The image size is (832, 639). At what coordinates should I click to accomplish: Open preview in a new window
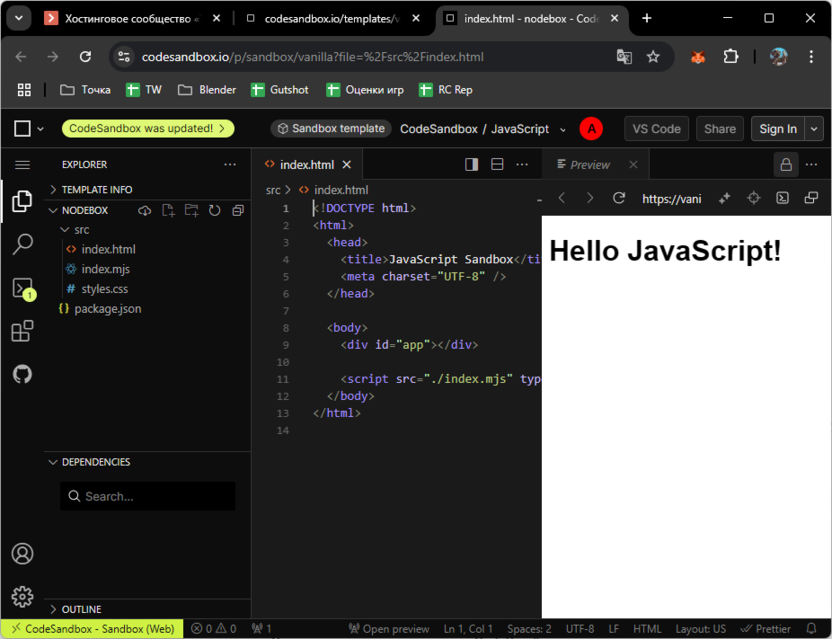point(811,198)
